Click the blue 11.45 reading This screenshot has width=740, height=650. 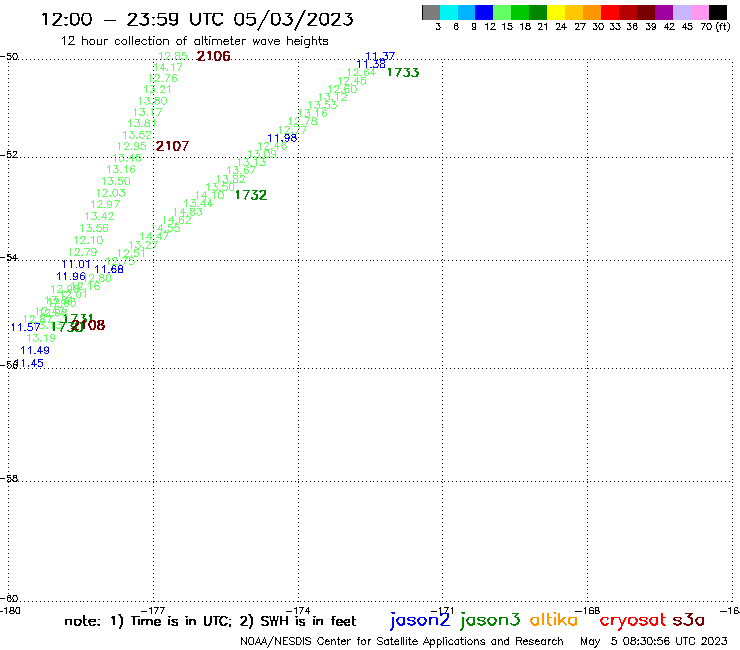(x=30, y=363)
